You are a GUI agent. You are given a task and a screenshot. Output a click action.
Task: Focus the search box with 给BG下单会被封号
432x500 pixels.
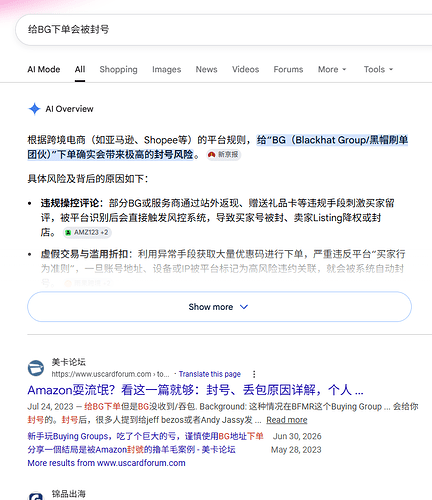point(223,30)
